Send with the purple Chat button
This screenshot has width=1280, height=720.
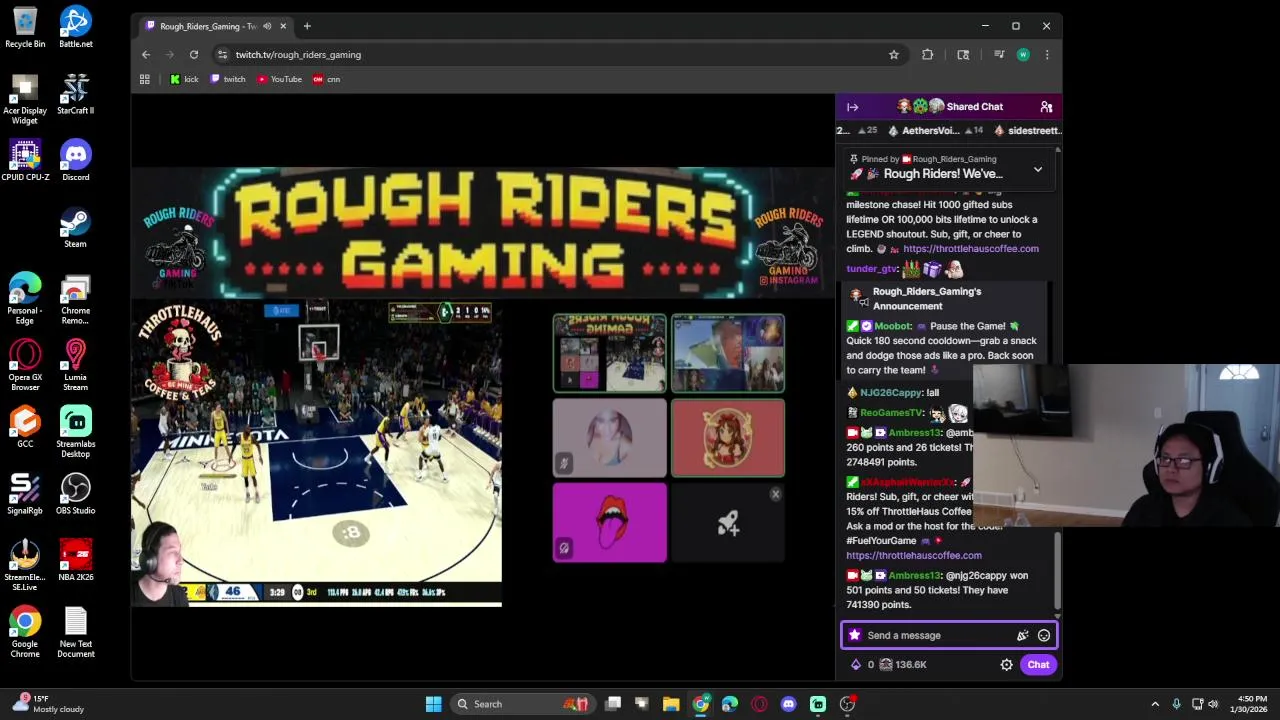point(1038,664)
